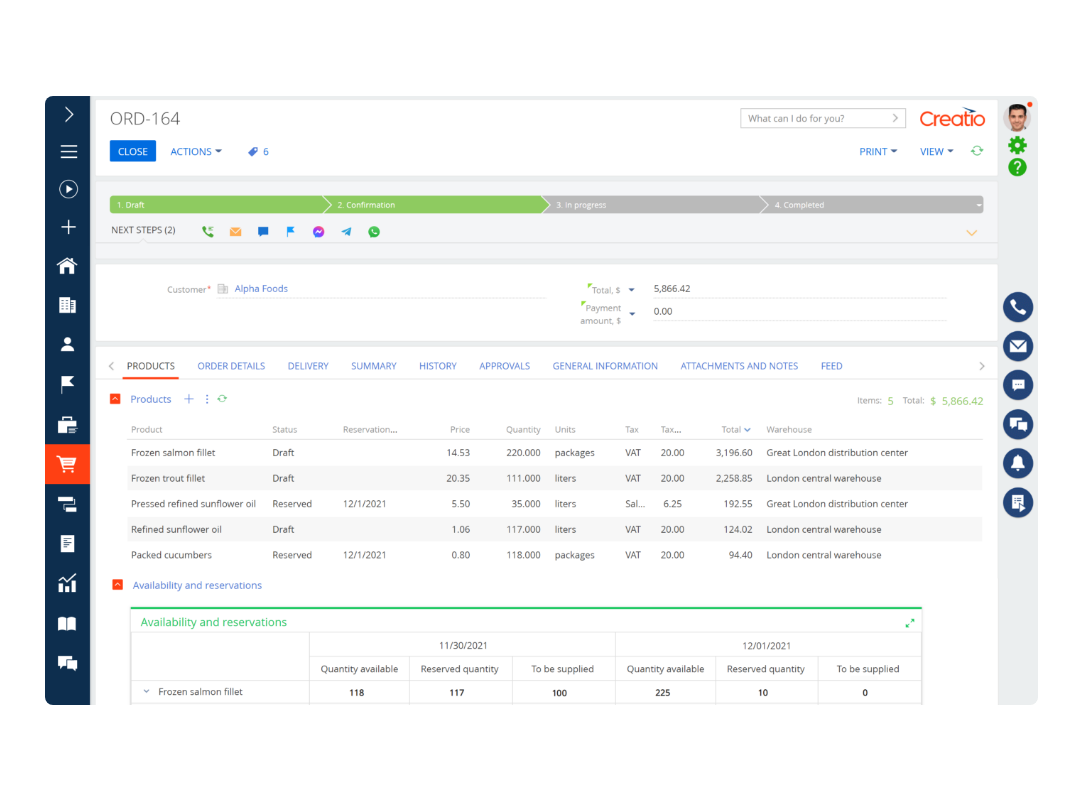Open the Alpha Foods customer link
This screenshot has height=800, width=1082.
pos(261,289)
